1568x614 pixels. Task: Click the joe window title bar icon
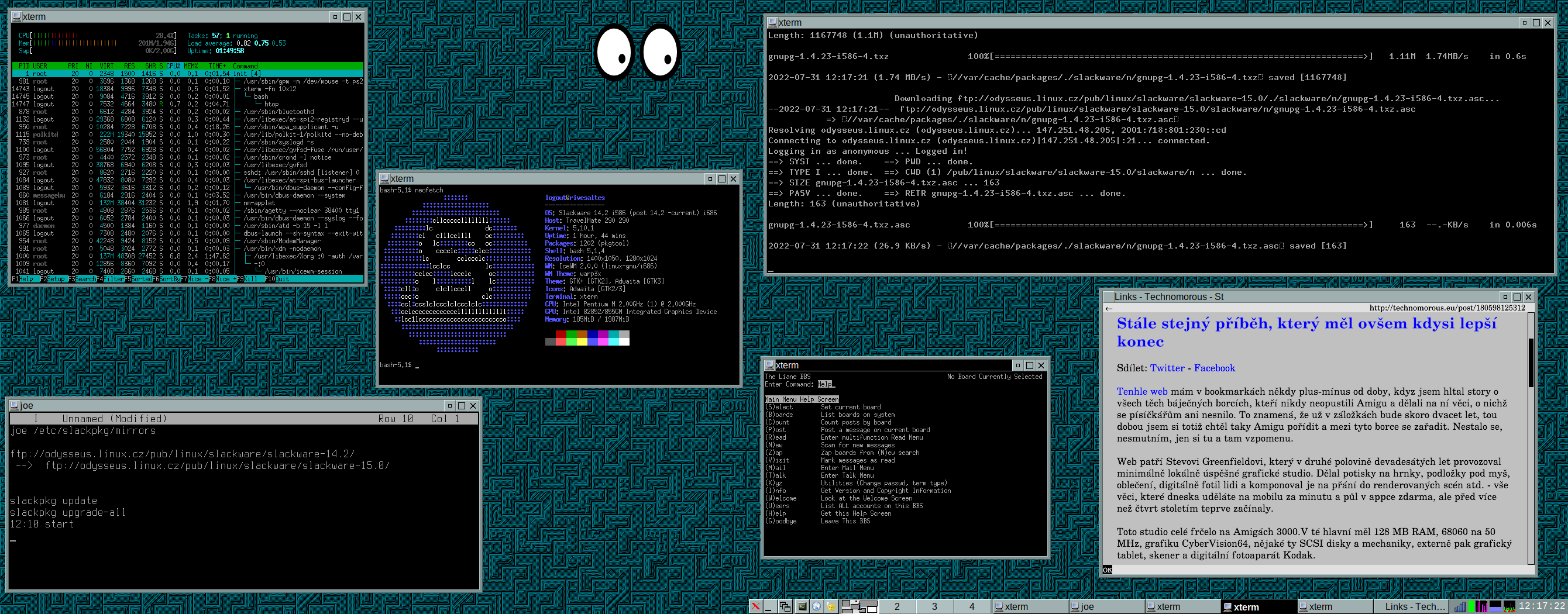pyautogui.click(x=15, y=405)
